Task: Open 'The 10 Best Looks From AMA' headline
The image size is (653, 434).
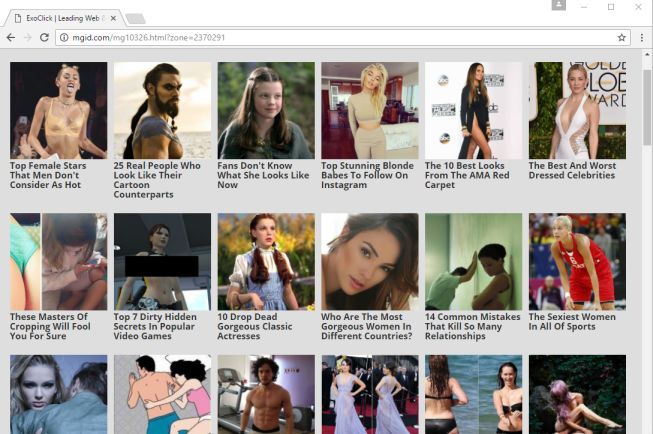Action: point(467,175)
